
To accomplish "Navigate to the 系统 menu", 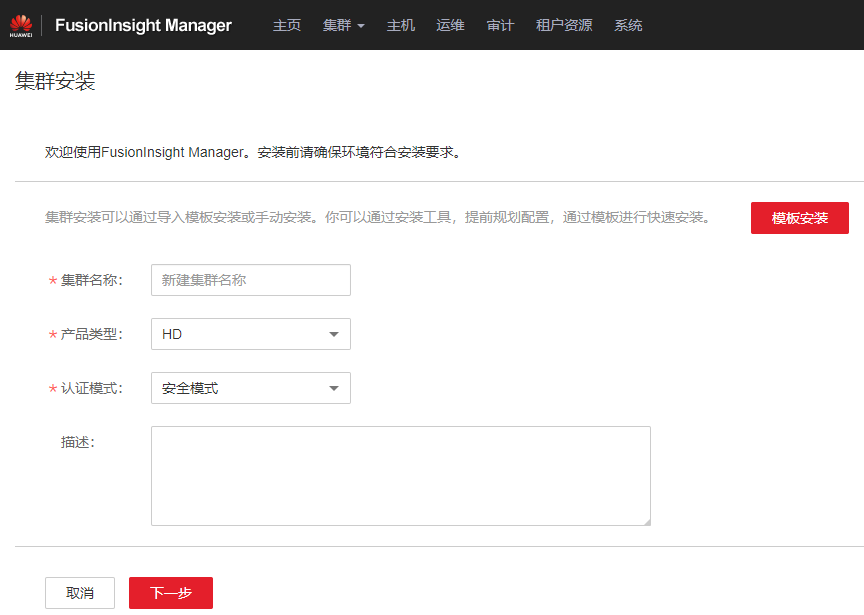I will [x=628, y=25].
